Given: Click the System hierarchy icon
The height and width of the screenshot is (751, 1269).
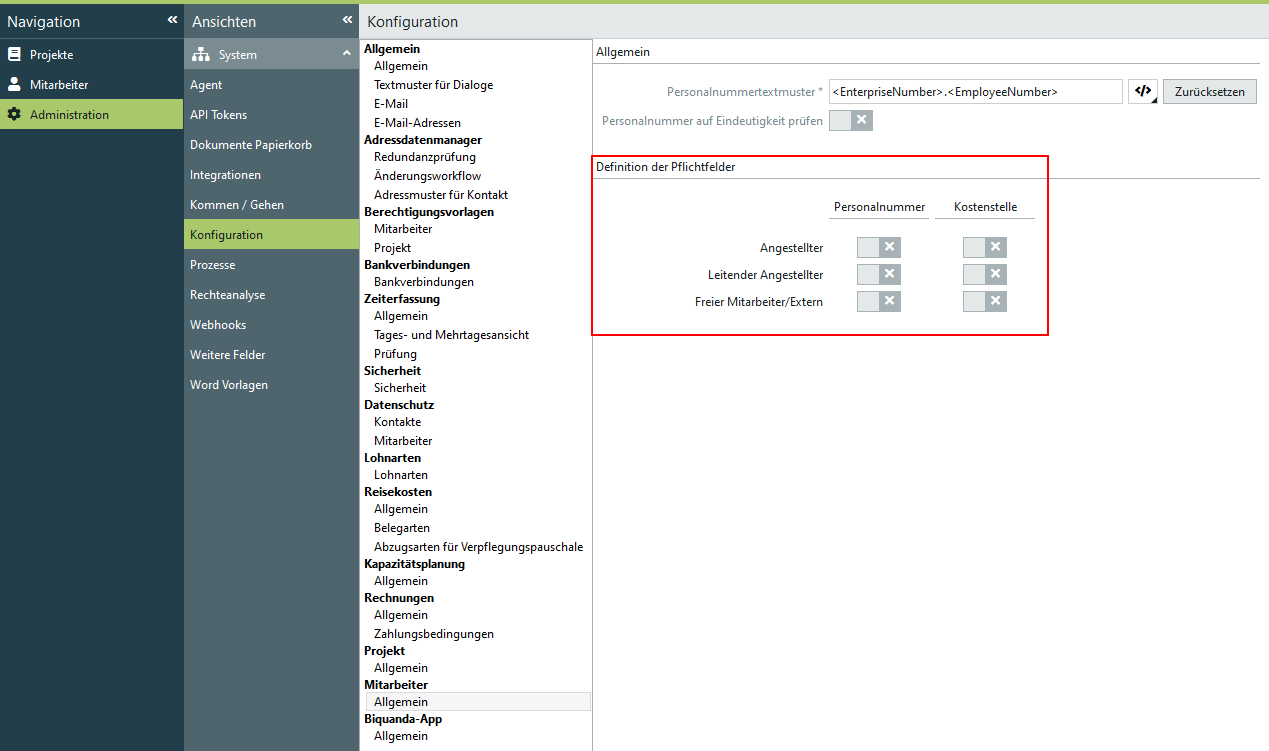Looking at the screenshot, I should [x=200, y=55].
